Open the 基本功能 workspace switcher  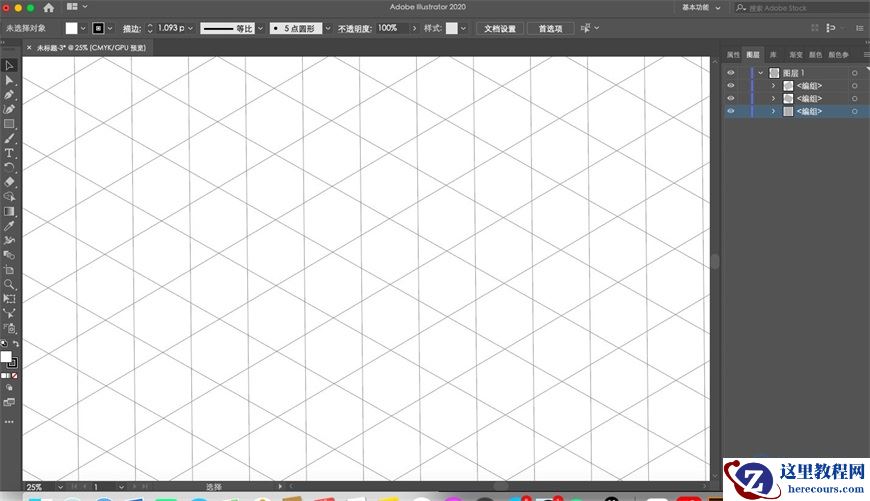click(701, 7)
